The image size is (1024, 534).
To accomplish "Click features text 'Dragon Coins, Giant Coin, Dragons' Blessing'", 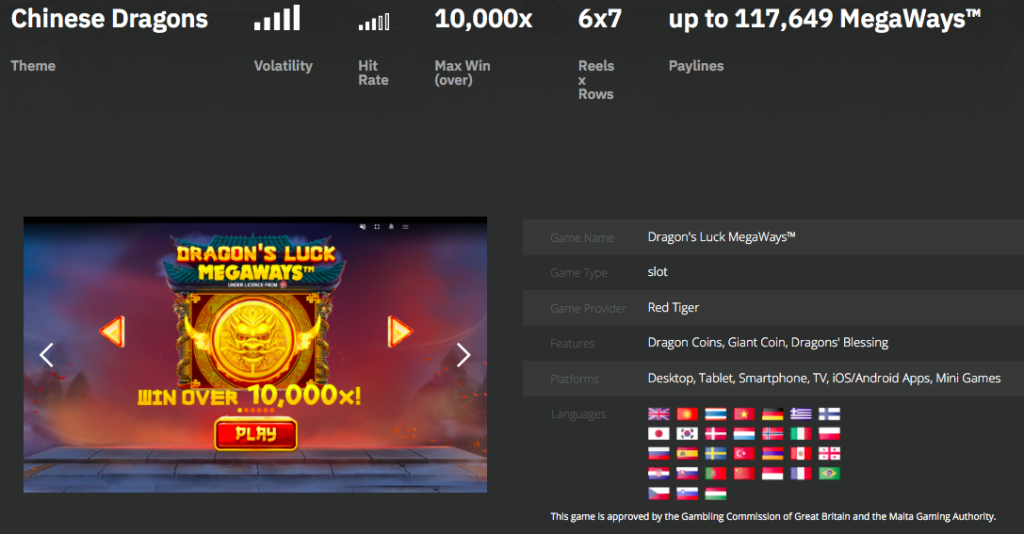I will pyautogui.click(x=767, y=343).
